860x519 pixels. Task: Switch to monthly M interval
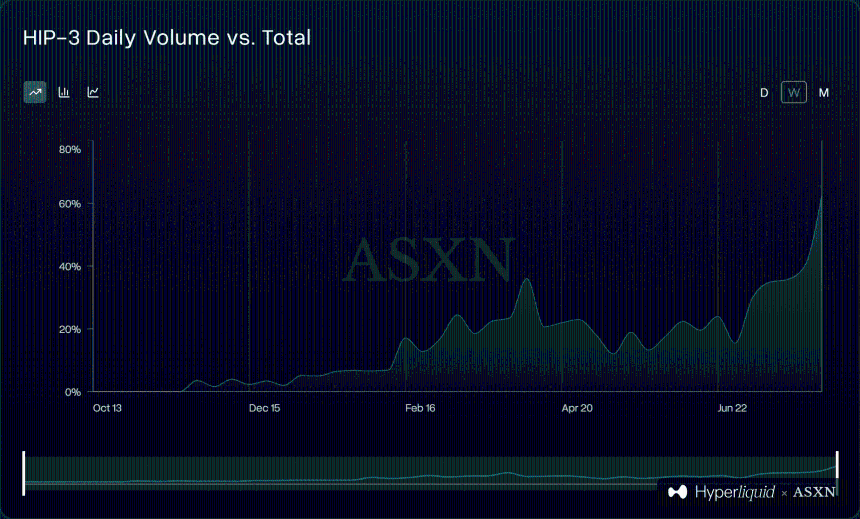pyautogui.click(x=823, y=93)
